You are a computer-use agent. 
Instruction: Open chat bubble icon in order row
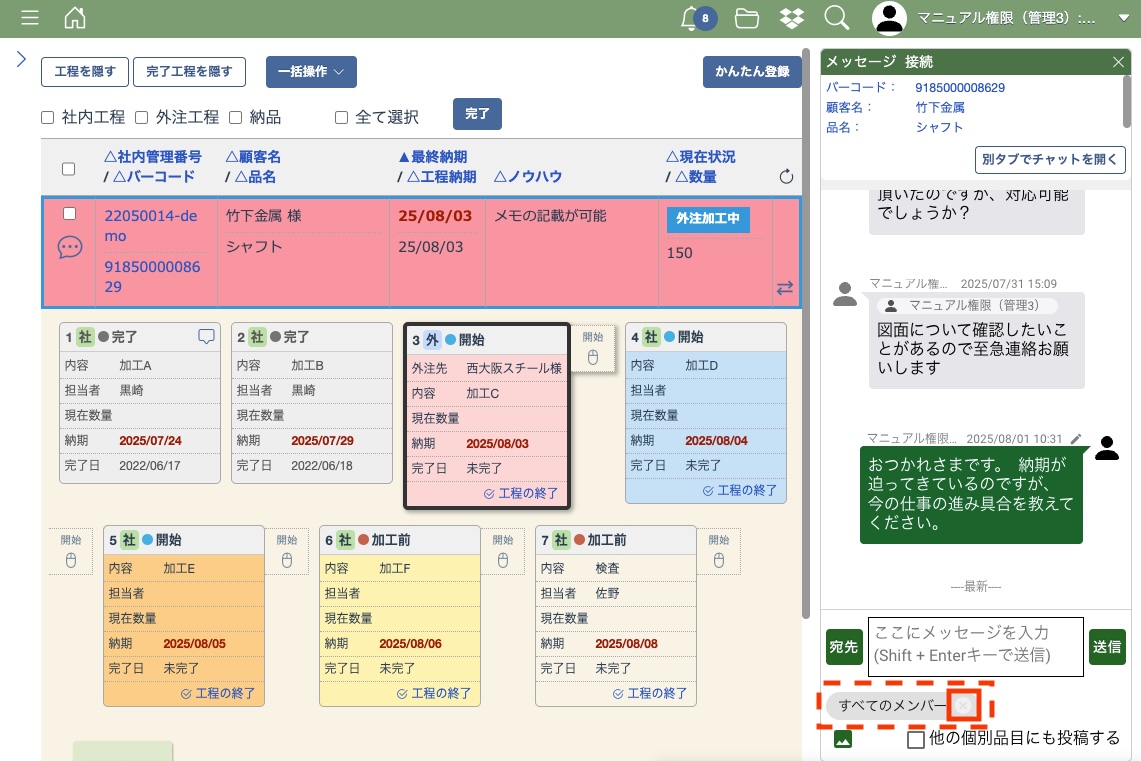[x=70, y=248]
